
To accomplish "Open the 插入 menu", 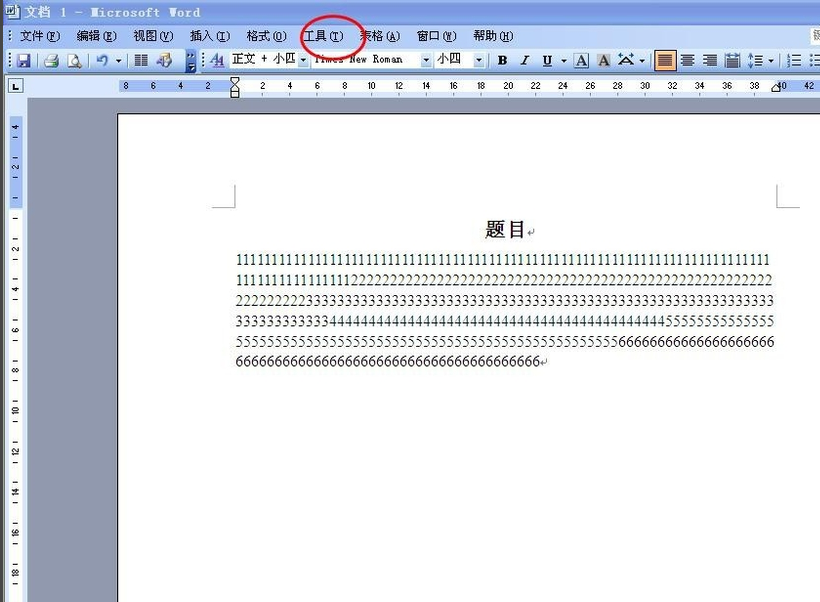I will pyautogui.click(x=208, y=35).
